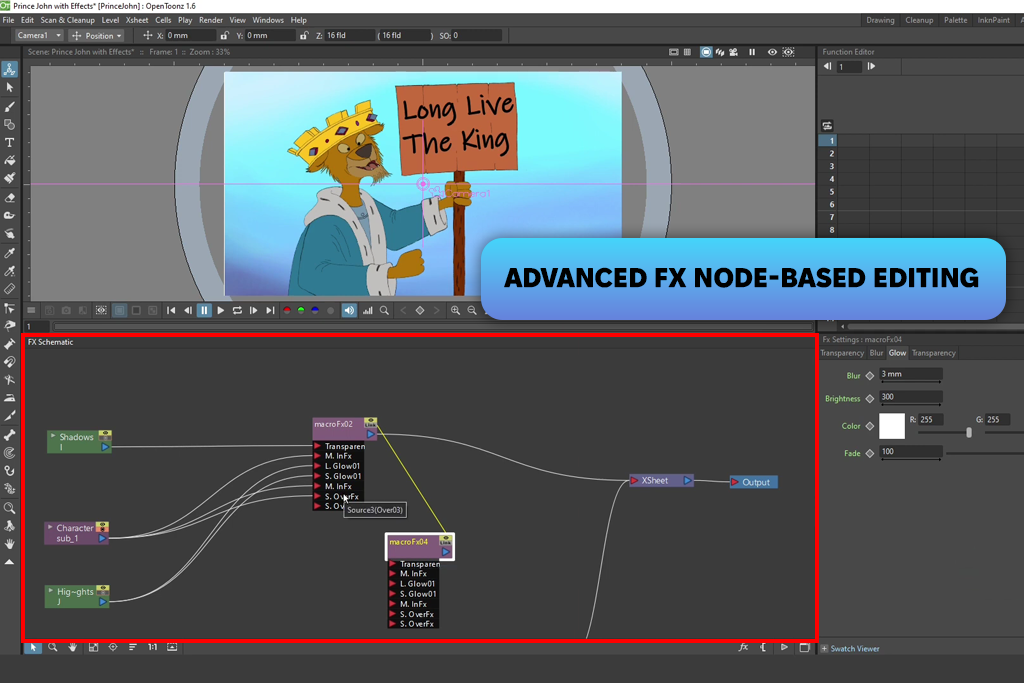Toggle Shadows node preview eye icon
Image resolution: width=1024 pixels, height=683 pixels.
pyautogui.click(x=104, y=435)
